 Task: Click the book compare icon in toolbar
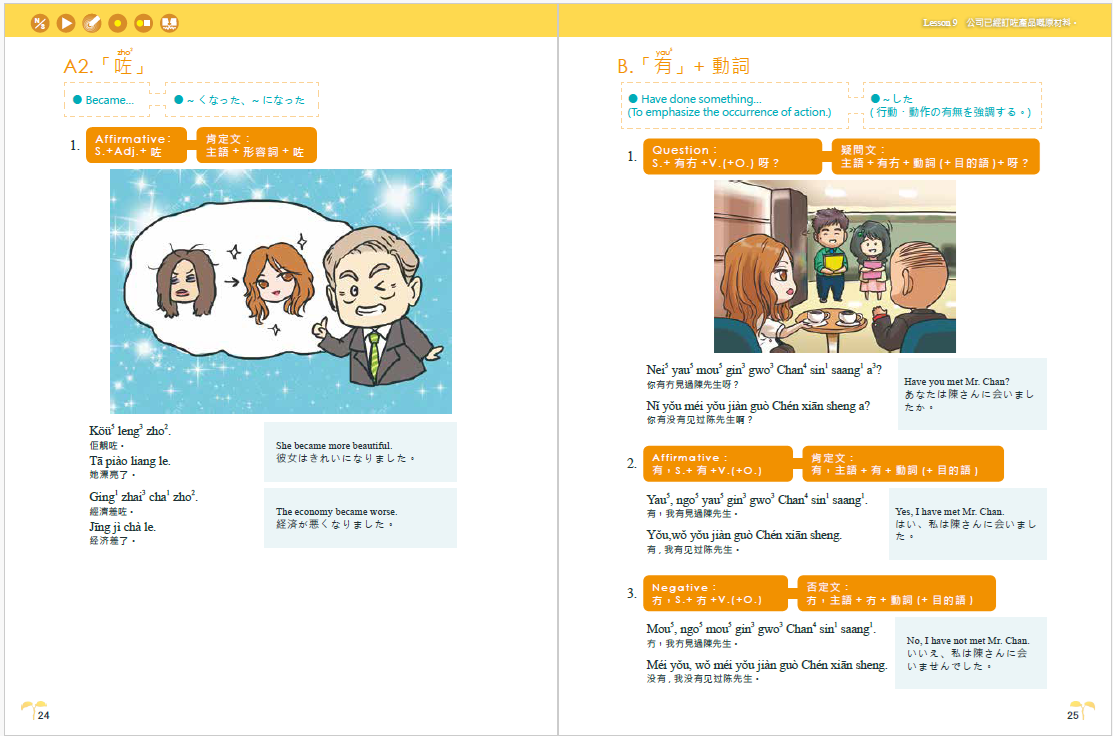click(170, 21)
